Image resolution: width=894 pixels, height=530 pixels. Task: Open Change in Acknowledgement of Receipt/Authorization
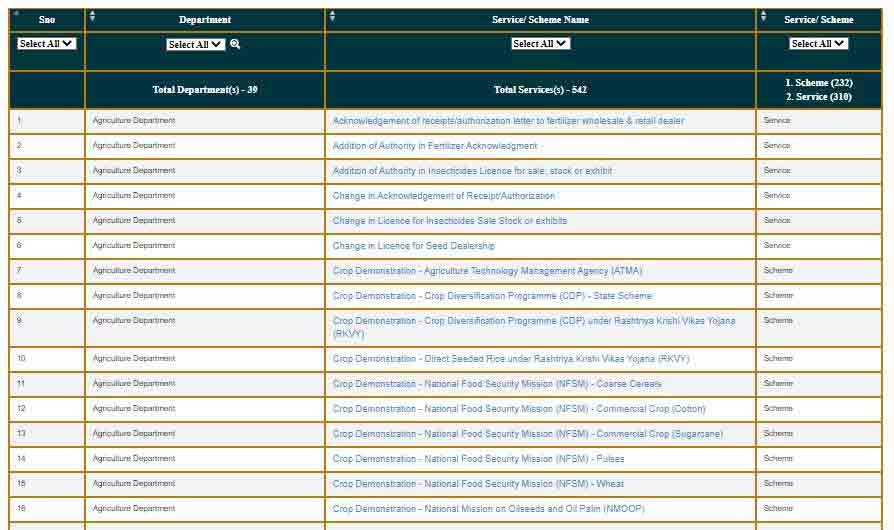click(x=443, y=196)
